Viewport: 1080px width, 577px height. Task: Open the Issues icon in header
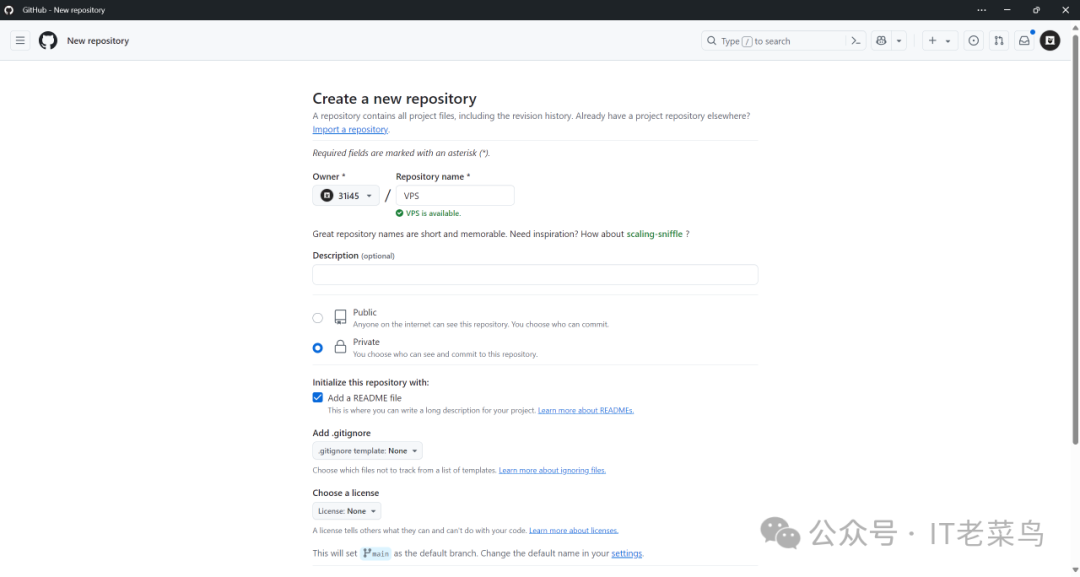coord(973,41)
